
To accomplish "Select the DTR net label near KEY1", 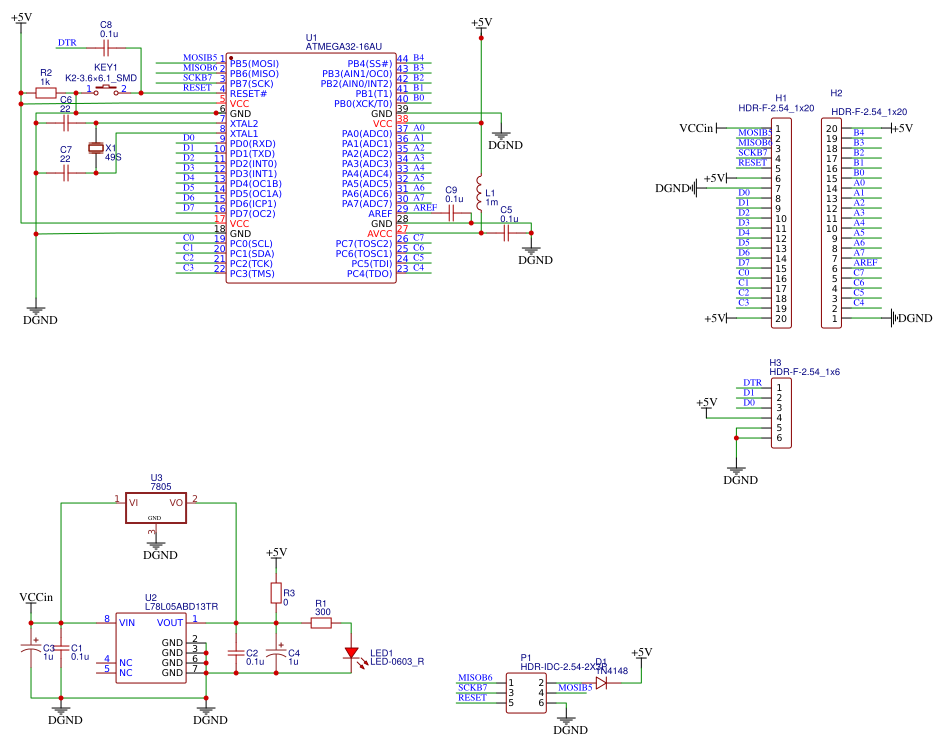I will (x=66, y=44).
